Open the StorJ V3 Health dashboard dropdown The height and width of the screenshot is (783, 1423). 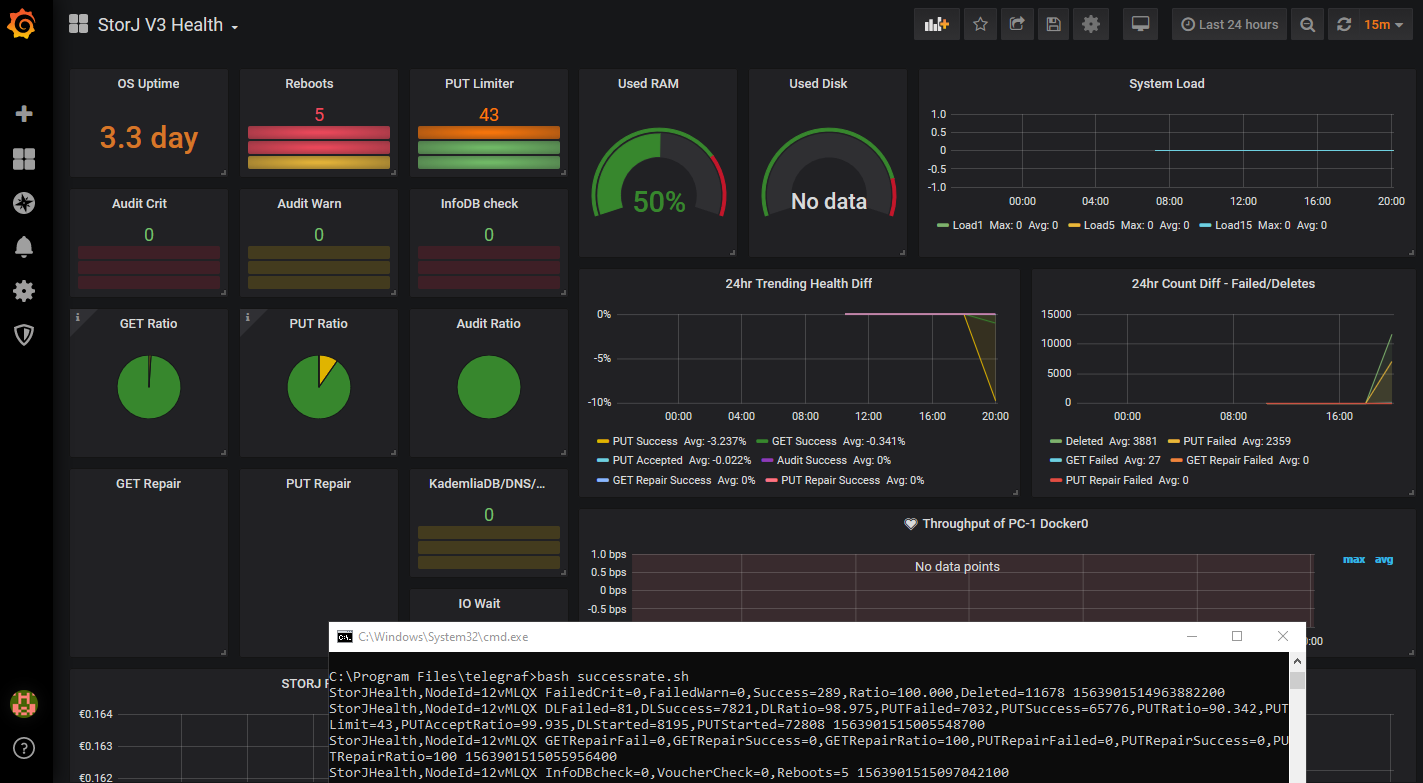coord(168,25)
